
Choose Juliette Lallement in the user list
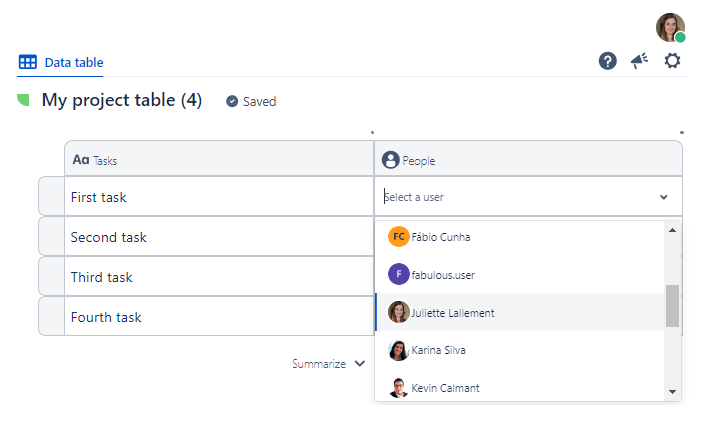pos(452,312)
